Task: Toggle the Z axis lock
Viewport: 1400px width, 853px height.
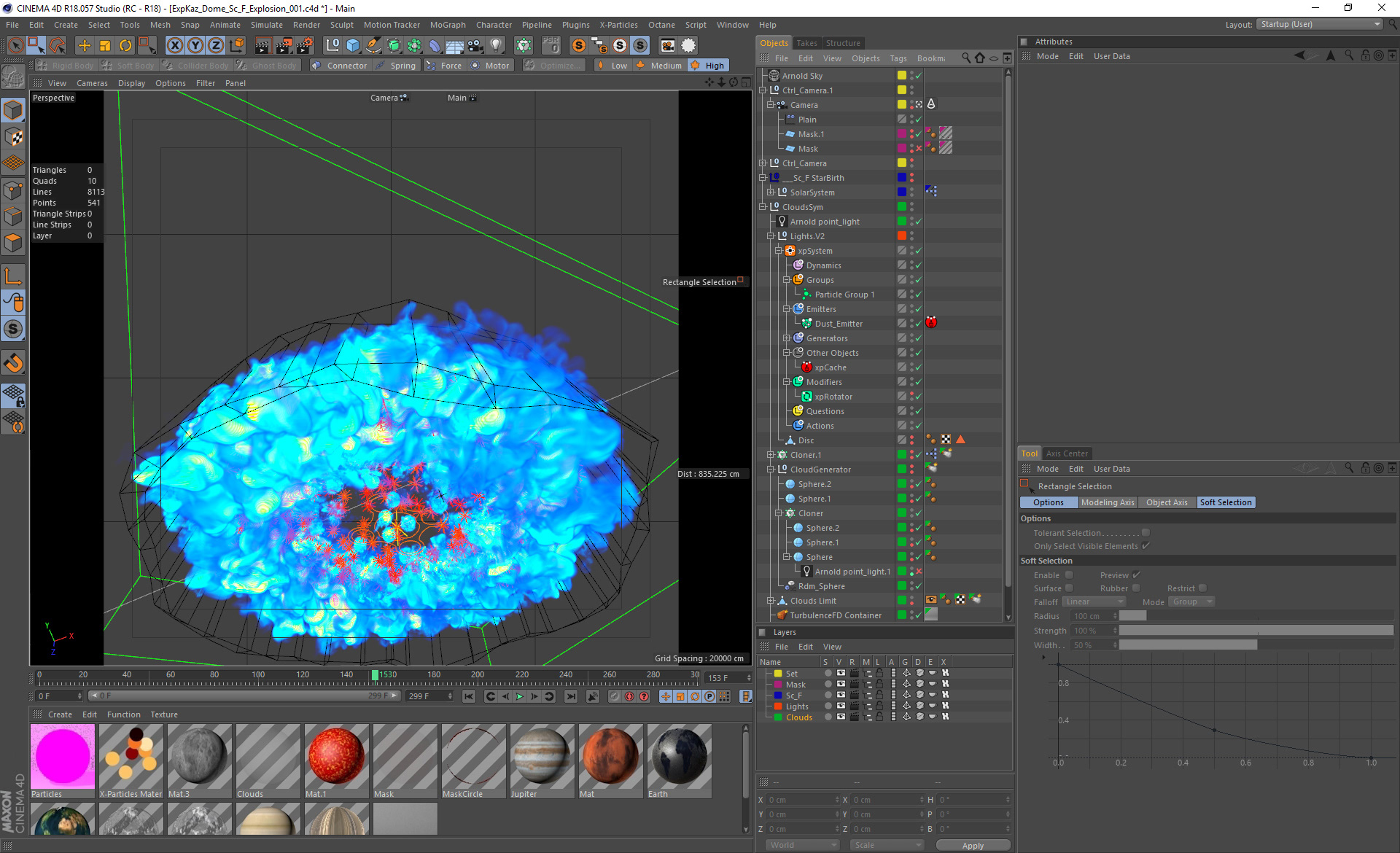Action: point(216,45)
